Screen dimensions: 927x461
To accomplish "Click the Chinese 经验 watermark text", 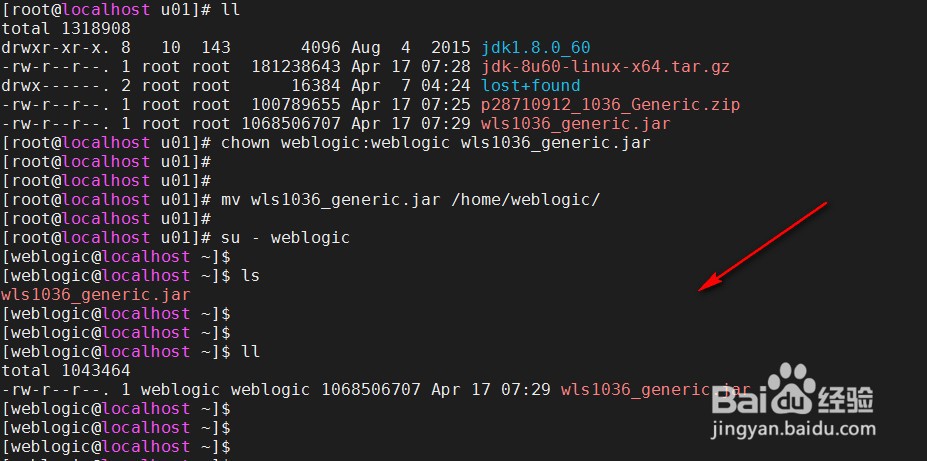I will click(845, 399).
